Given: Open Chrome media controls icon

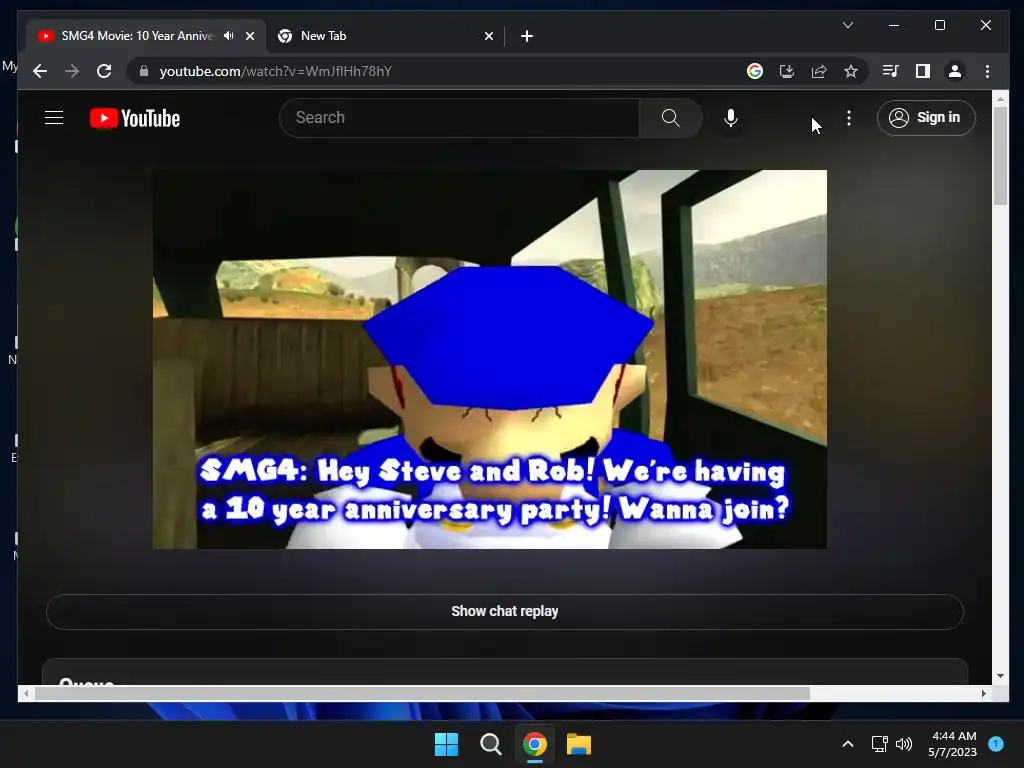Looking at the screenshot, I should tap(890, 71).
